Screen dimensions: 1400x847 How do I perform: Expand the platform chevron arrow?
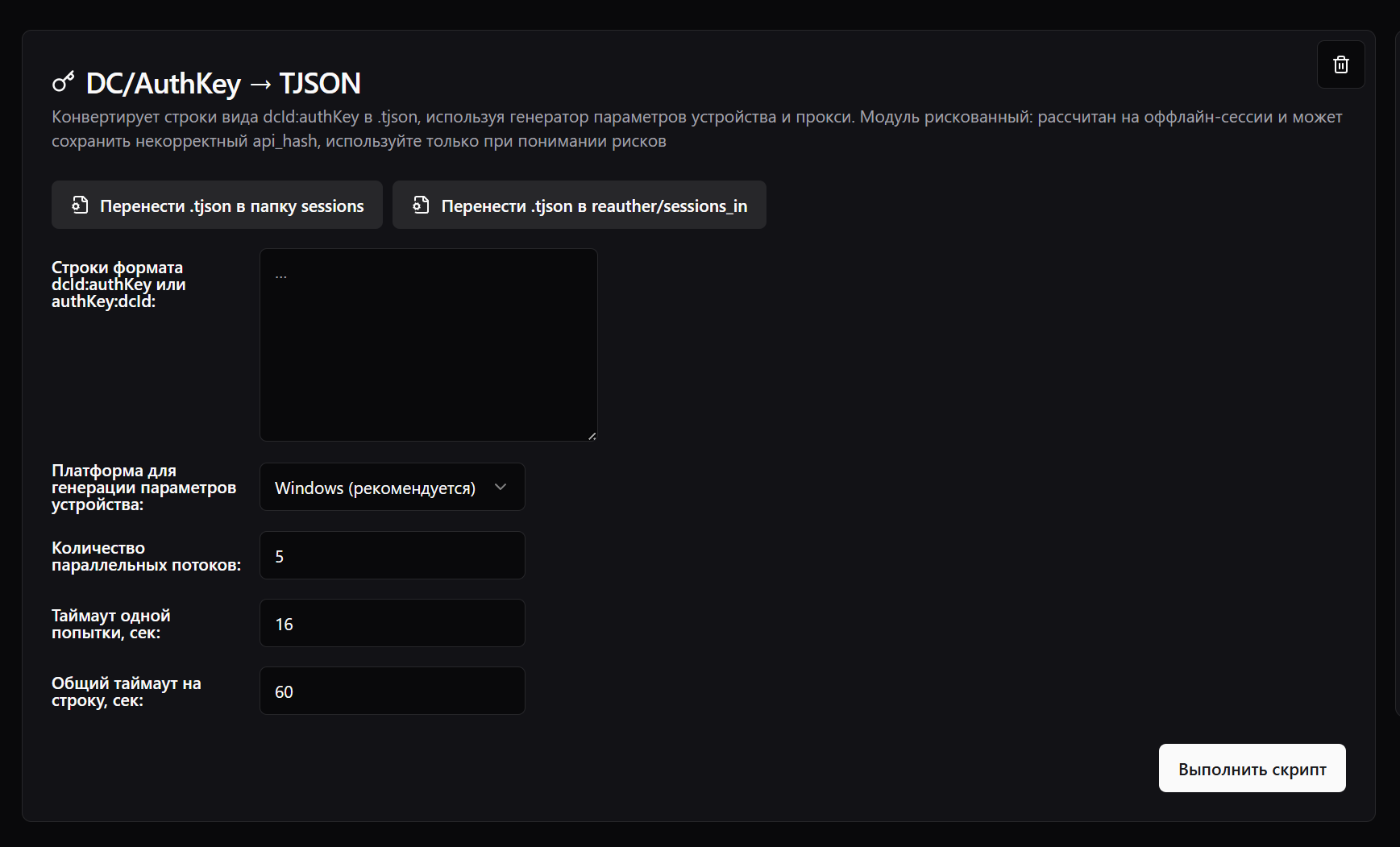pos(501,487)
